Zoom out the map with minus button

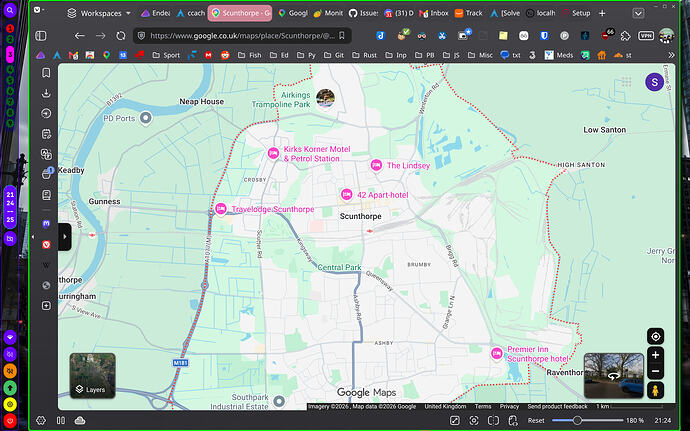[655, 371]
